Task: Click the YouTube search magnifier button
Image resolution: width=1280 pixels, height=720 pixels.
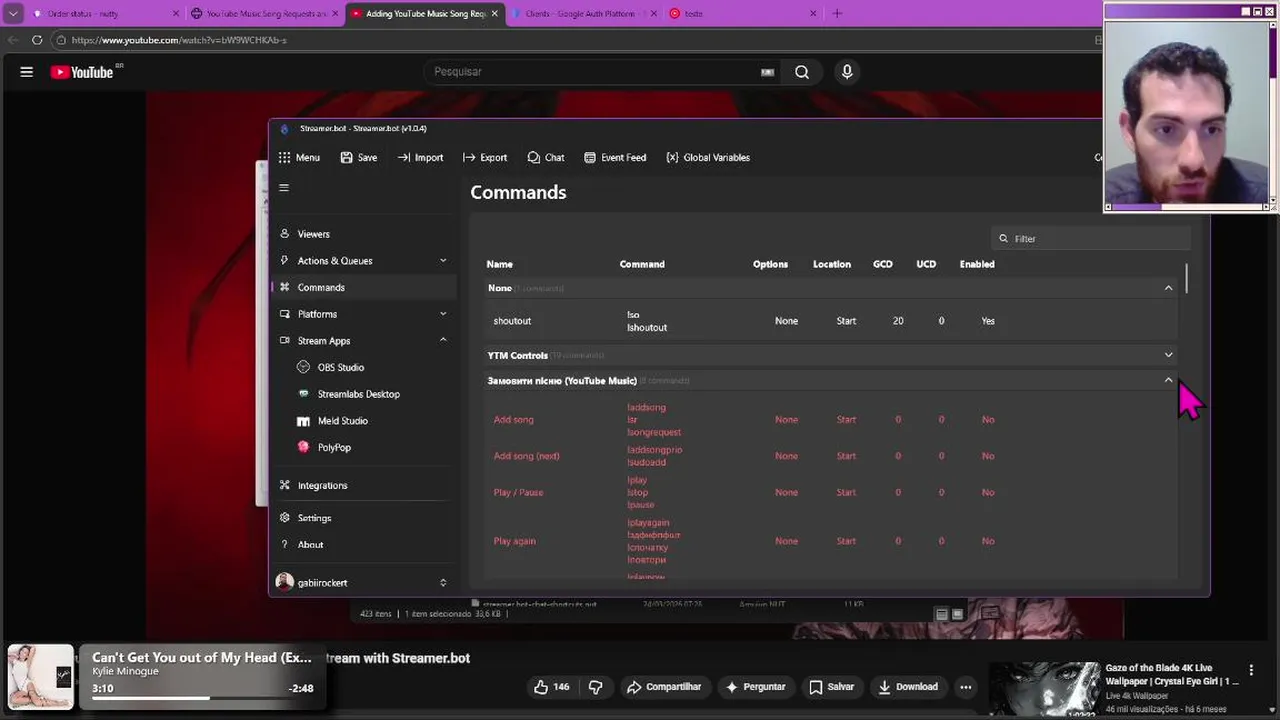Action: point(802,72)
